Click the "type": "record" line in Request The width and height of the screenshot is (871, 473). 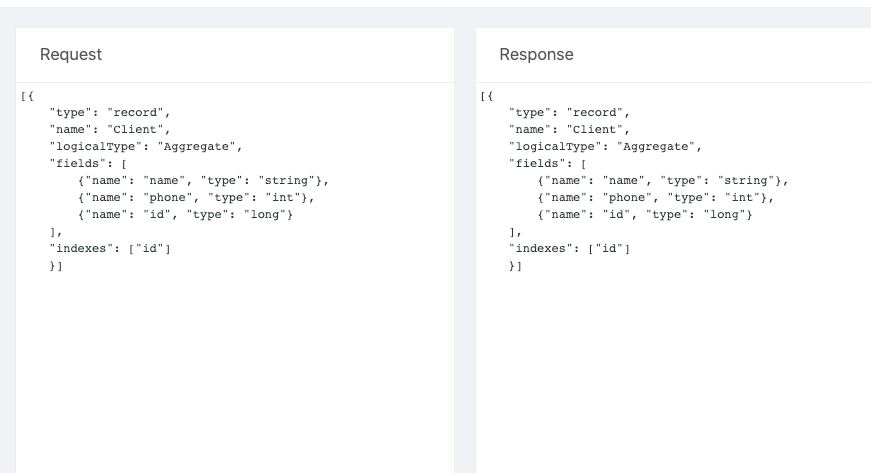click(110, 113)
